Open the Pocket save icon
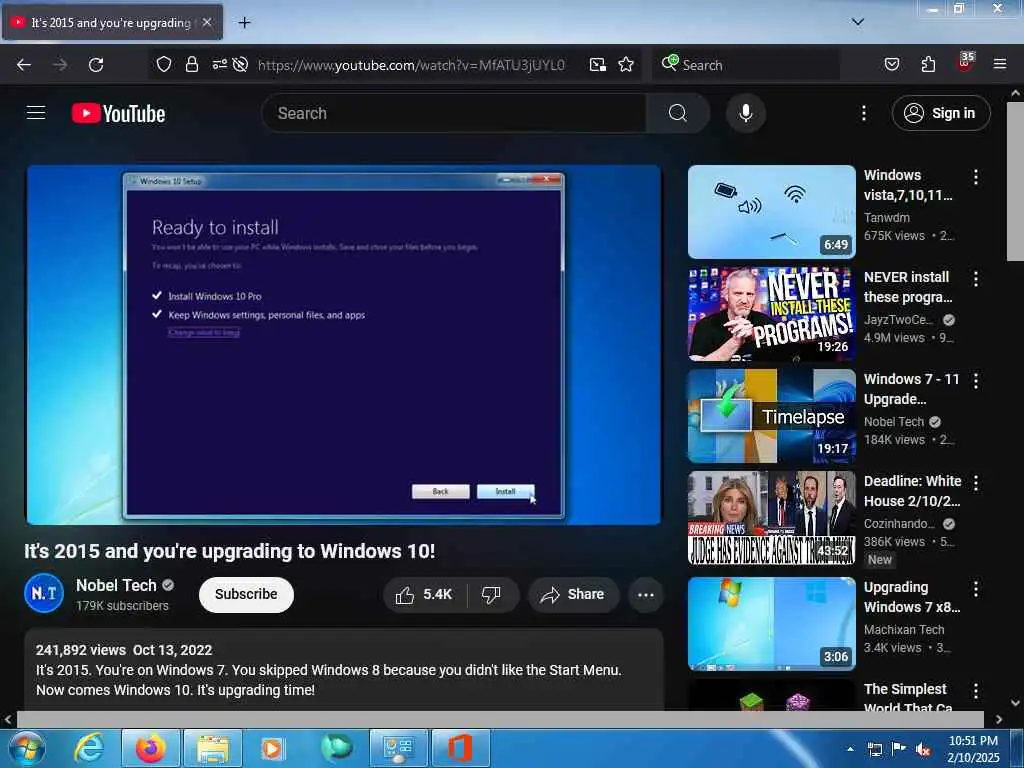This screenshot has height=768, width=1024. point(892,64)
